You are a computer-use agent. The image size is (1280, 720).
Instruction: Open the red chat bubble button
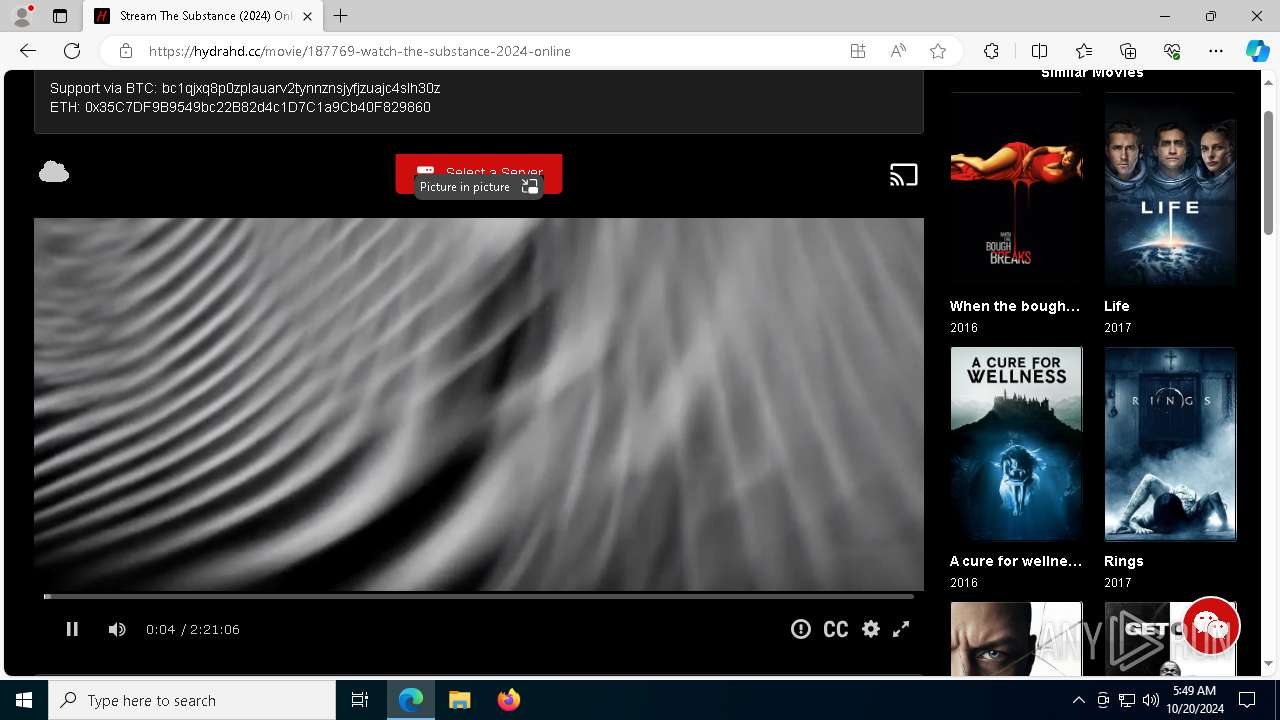1210,627
